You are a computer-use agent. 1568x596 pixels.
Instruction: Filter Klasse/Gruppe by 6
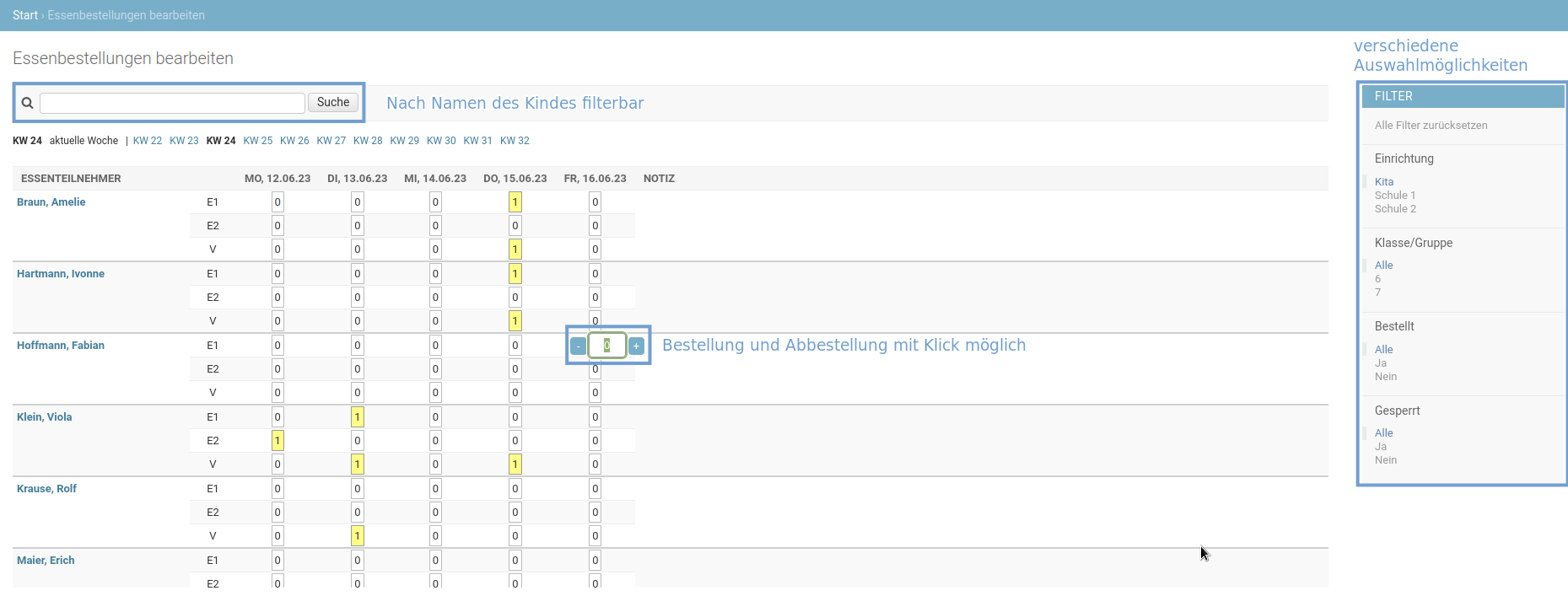point(1378,279)
